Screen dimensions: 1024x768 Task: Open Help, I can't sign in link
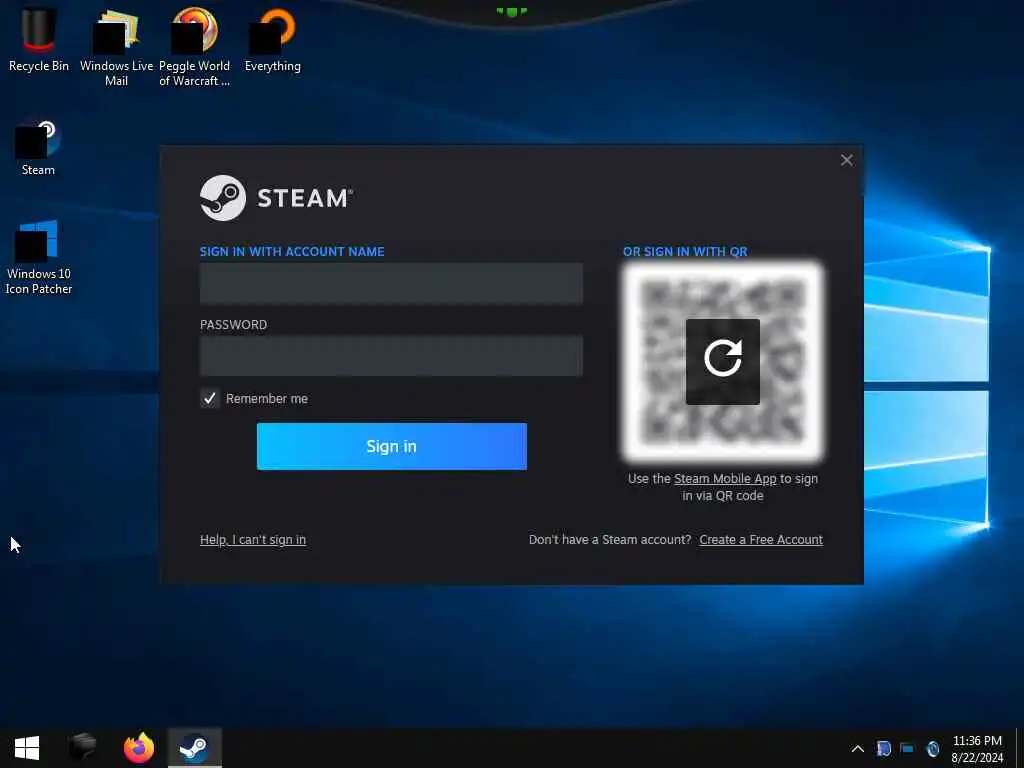(253, 539)
